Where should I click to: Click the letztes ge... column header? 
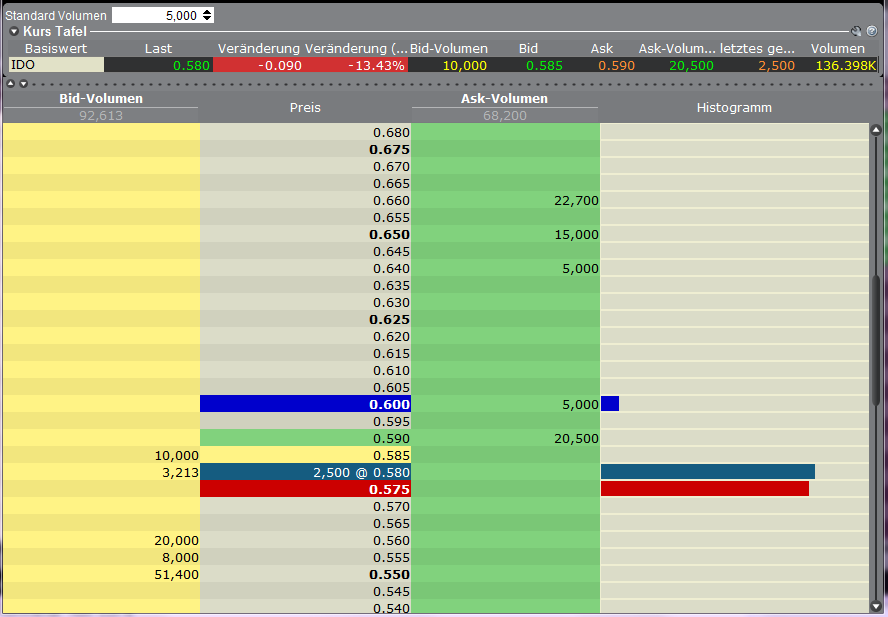(x=757, y=49)
